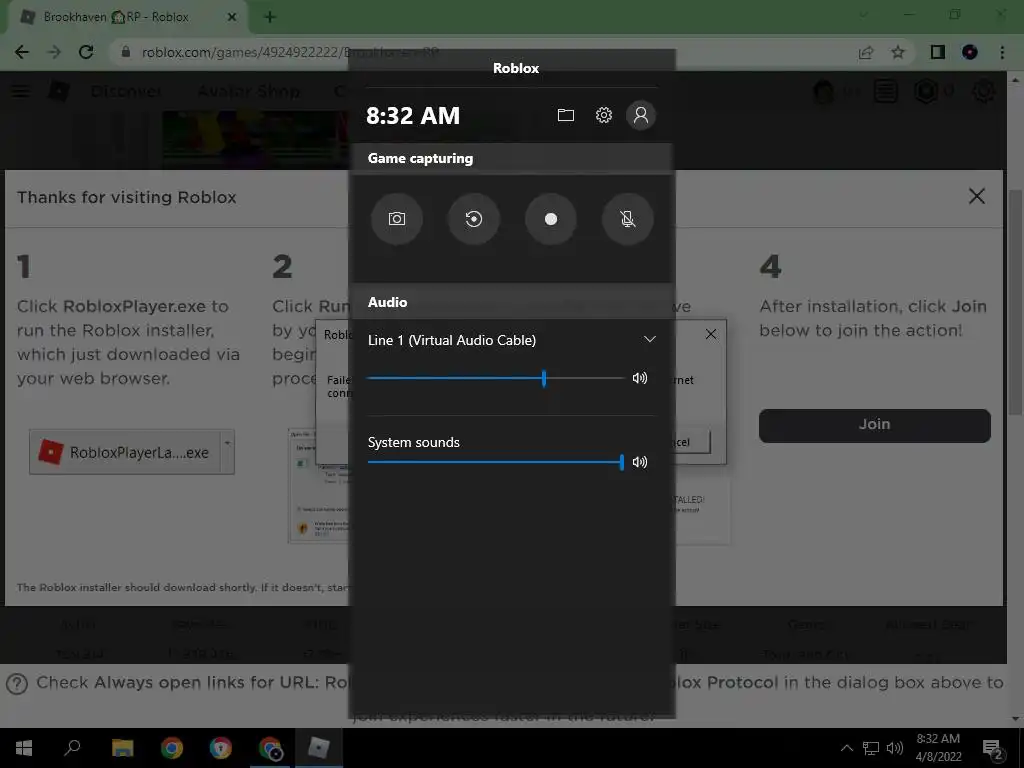Show hidden system tray icons
This screenshot has width=1024, height=768.
coord(846,748)
